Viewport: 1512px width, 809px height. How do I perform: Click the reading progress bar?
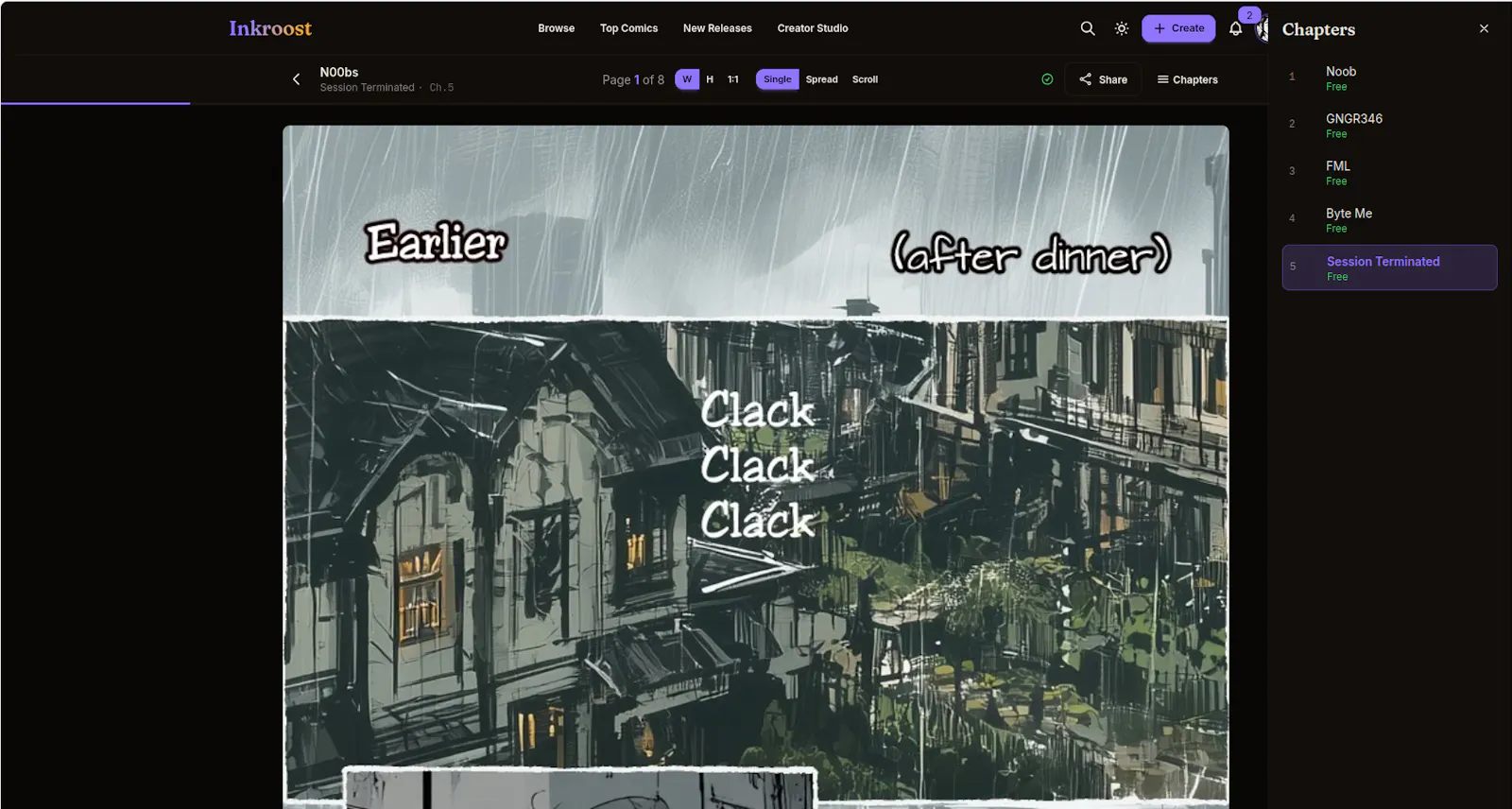click(x=634, y=103)
